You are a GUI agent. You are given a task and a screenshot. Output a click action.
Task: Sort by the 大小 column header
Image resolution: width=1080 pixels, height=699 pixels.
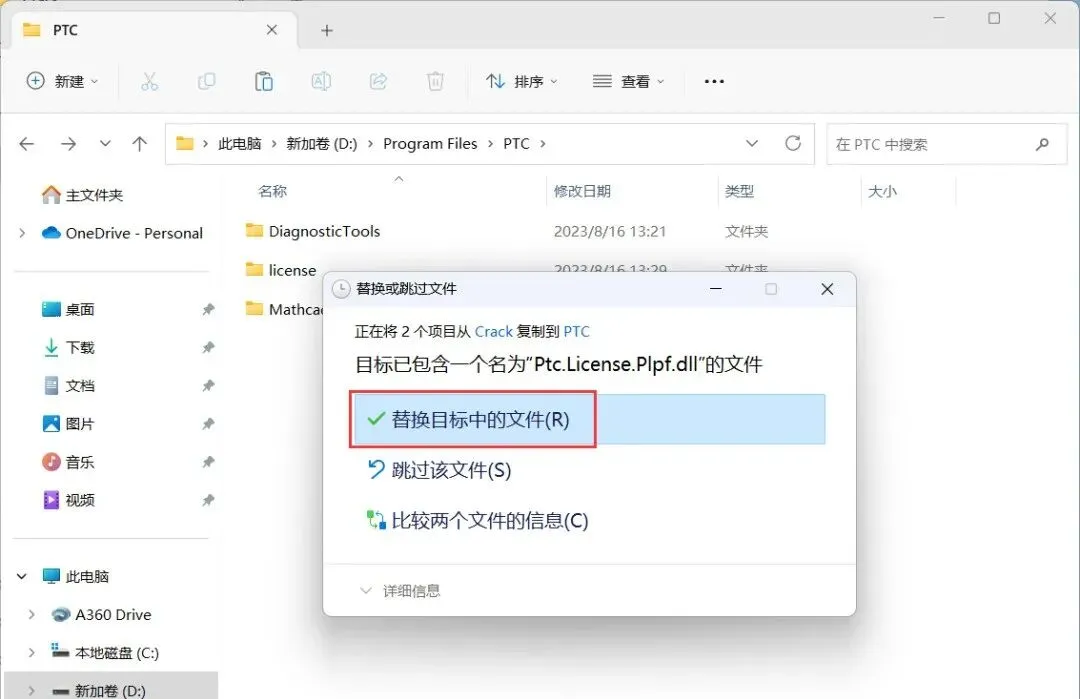[x=882, y=191]
